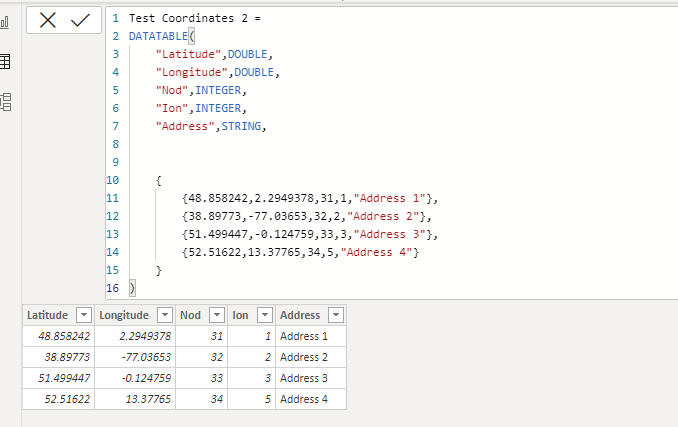
Task: Click the longitude cell -0.124759
Action: point(135,378)
